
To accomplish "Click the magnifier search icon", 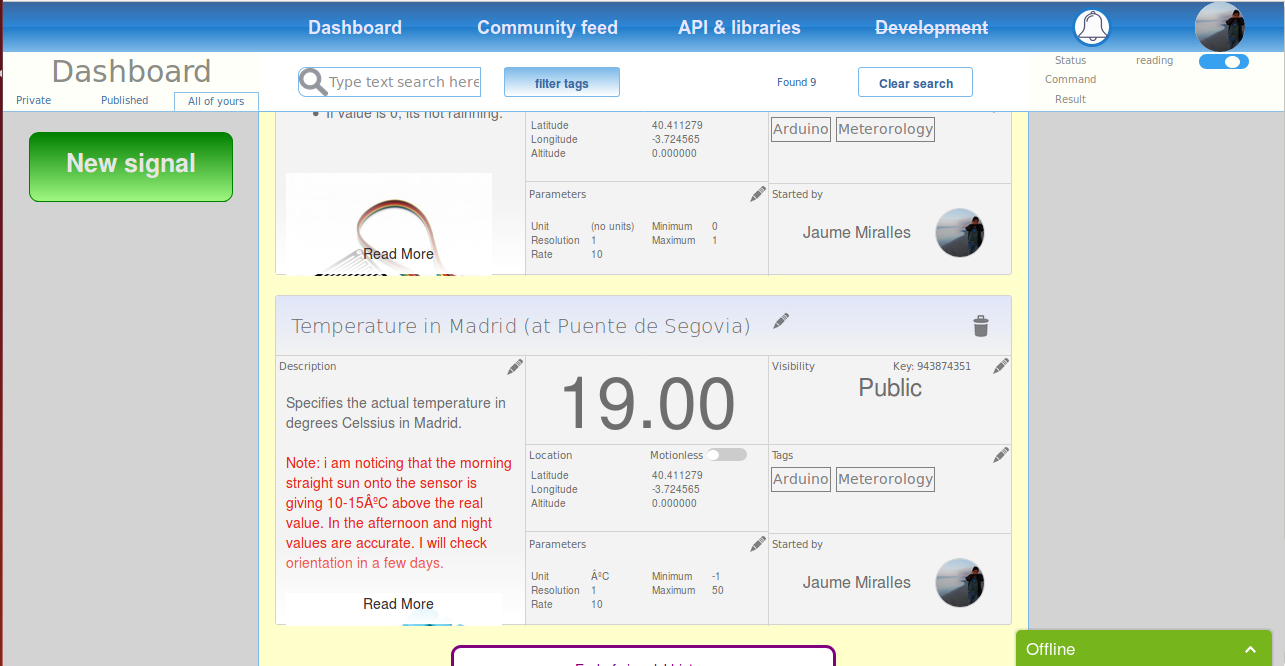I will (313, 82).
